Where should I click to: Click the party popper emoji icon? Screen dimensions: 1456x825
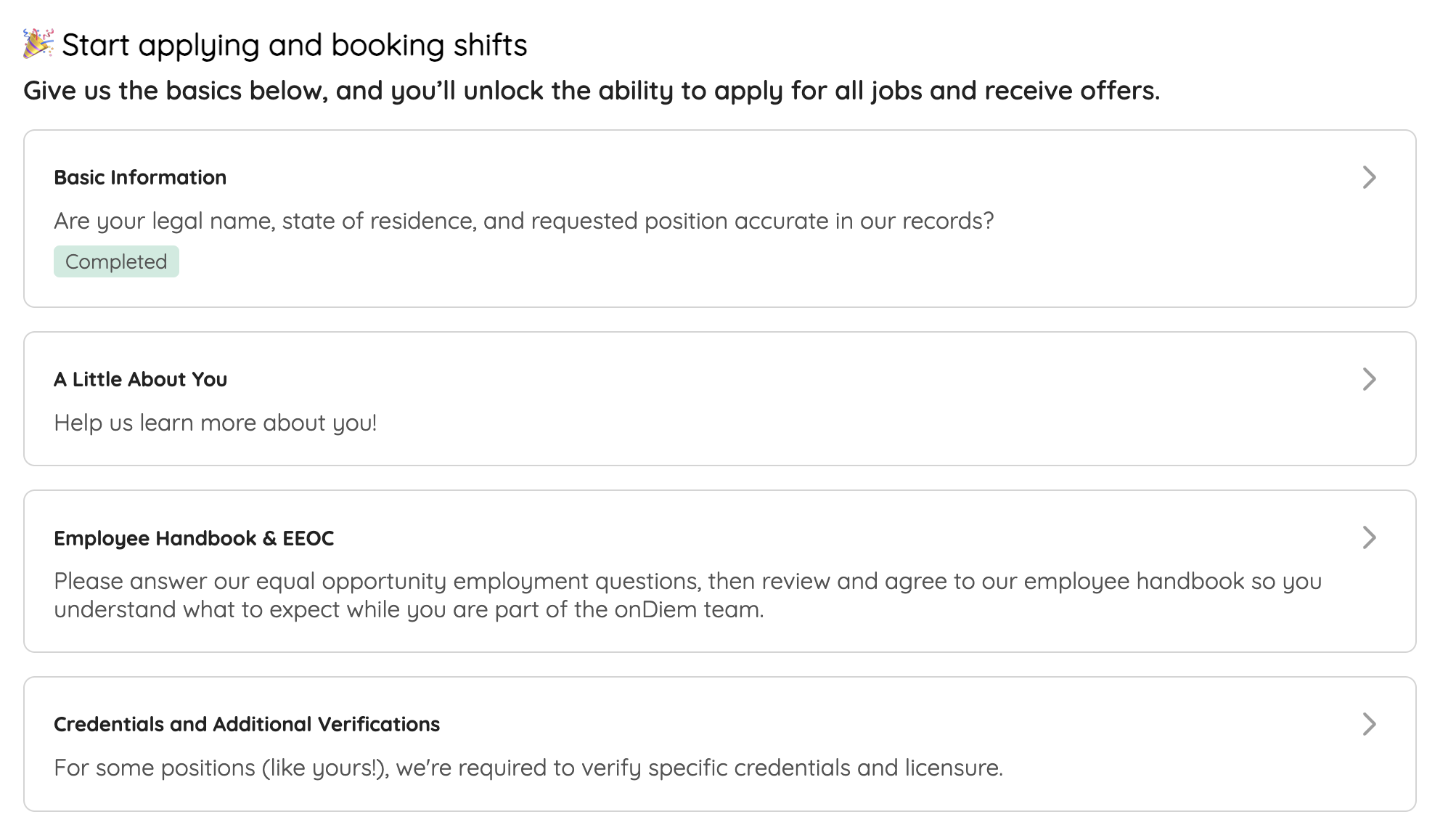(x=38, y=44)
